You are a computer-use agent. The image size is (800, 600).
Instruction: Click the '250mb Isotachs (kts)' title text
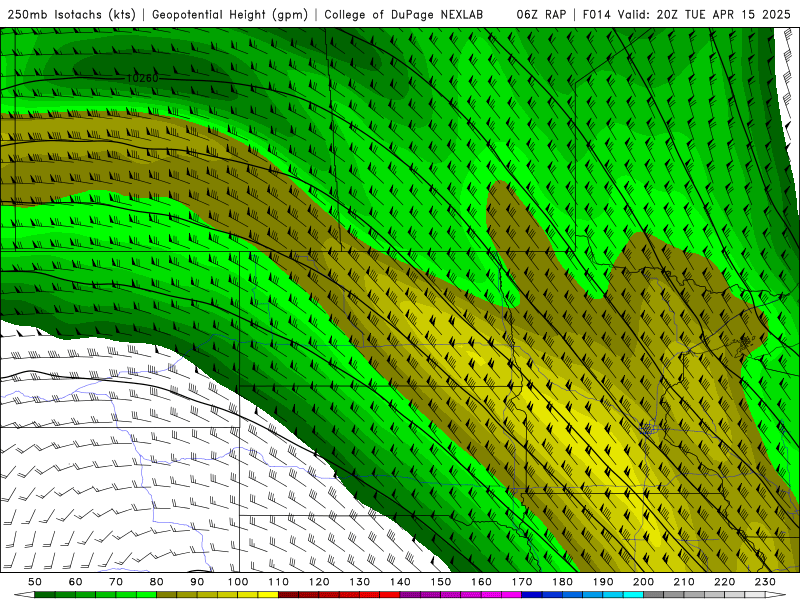[x=72, y=14]
